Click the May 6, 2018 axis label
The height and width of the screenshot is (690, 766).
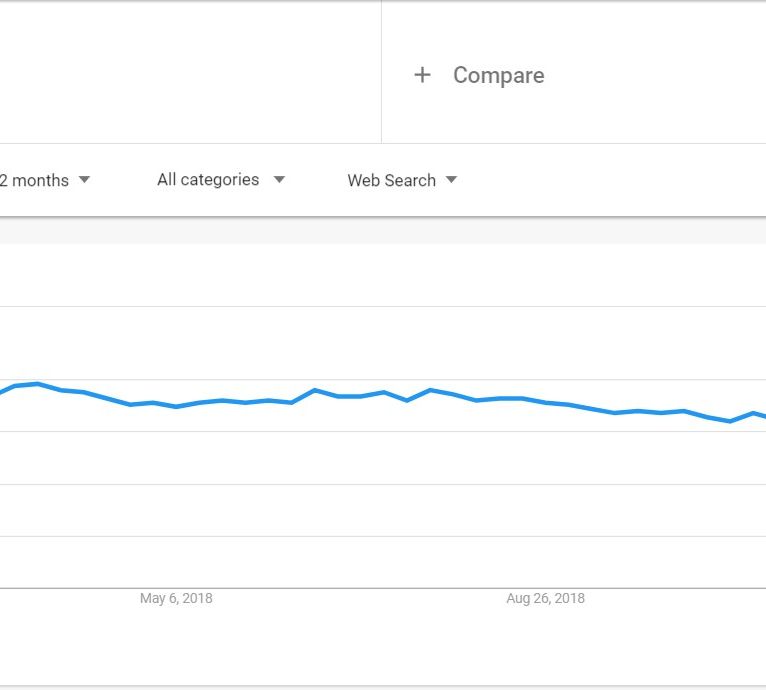176,598
